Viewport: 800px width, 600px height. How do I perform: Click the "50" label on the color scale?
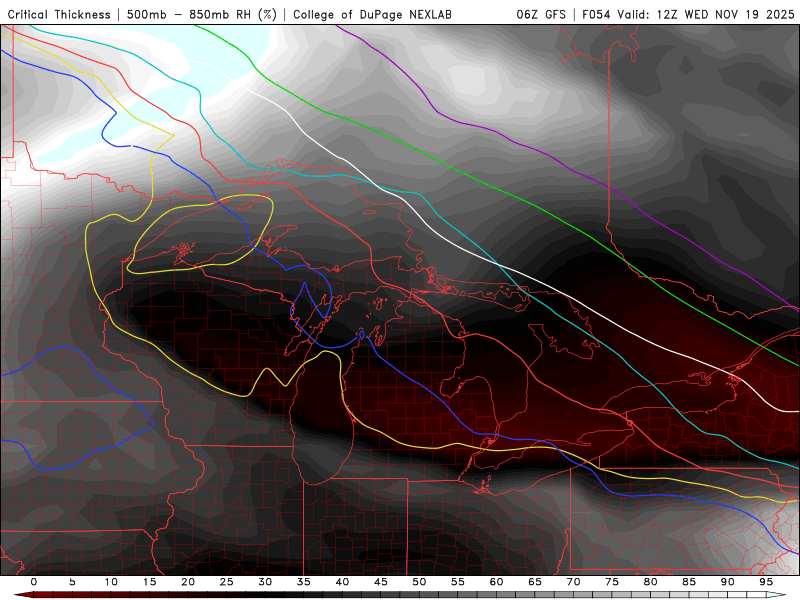tap(419, 582)
